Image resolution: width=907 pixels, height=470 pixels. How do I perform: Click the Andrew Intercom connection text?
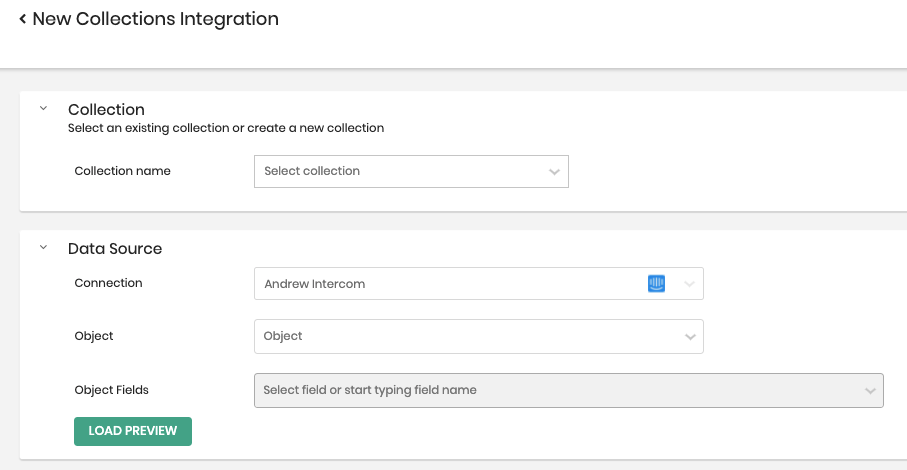(x=315, y=284)
